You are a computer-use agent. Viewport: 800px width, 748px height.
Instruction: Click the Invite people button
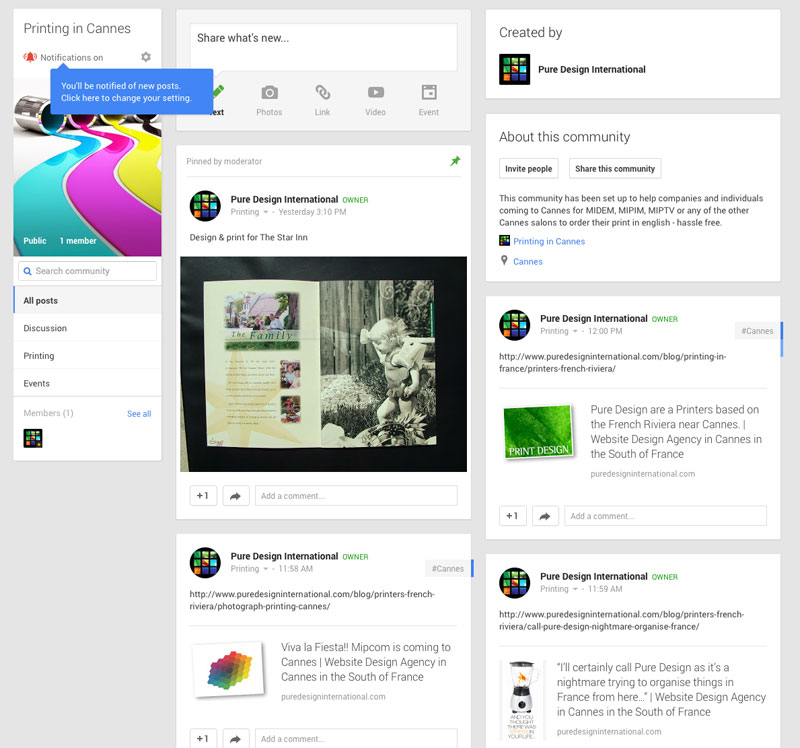point(529,169)
